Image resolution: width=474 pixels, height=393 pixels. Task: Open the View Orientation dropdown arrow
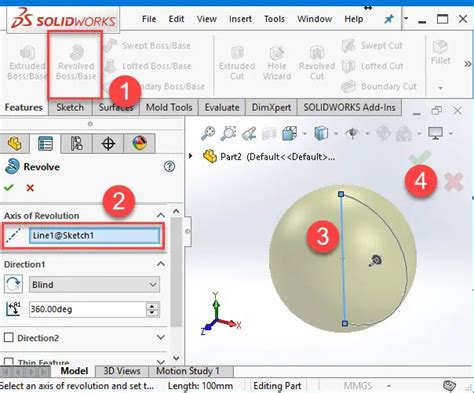click(x=304, y=134)
